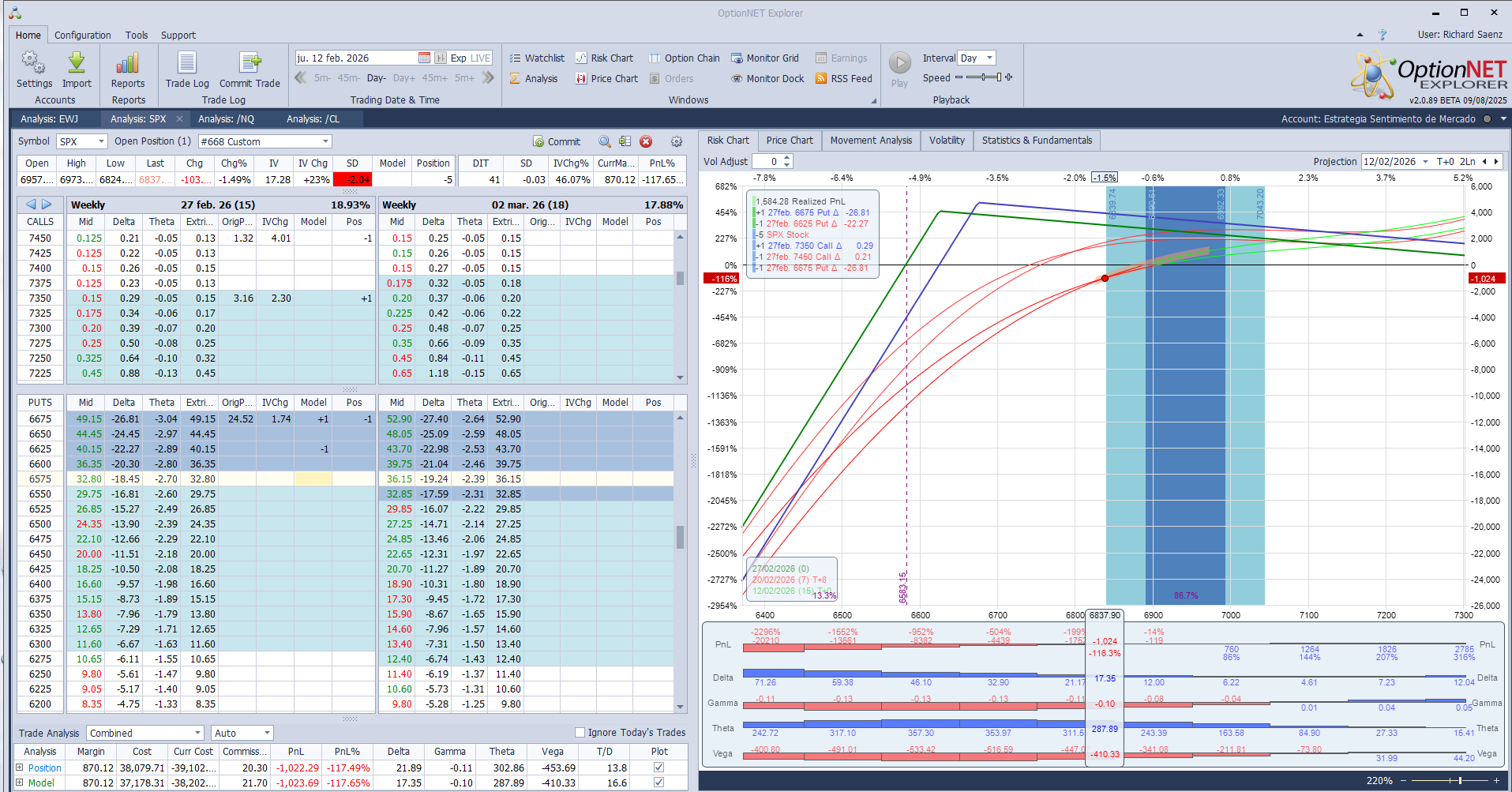
Task: Close the Analysis: SPX tab
Action: coord(180,119)
